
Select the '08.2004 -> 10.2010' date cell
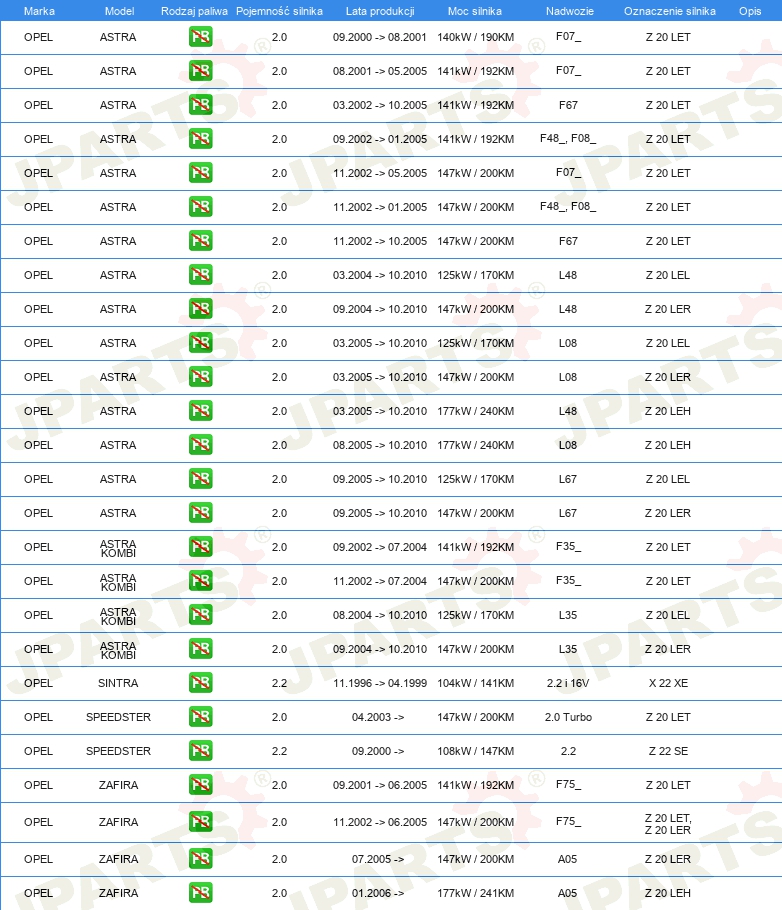coord(380,615)
